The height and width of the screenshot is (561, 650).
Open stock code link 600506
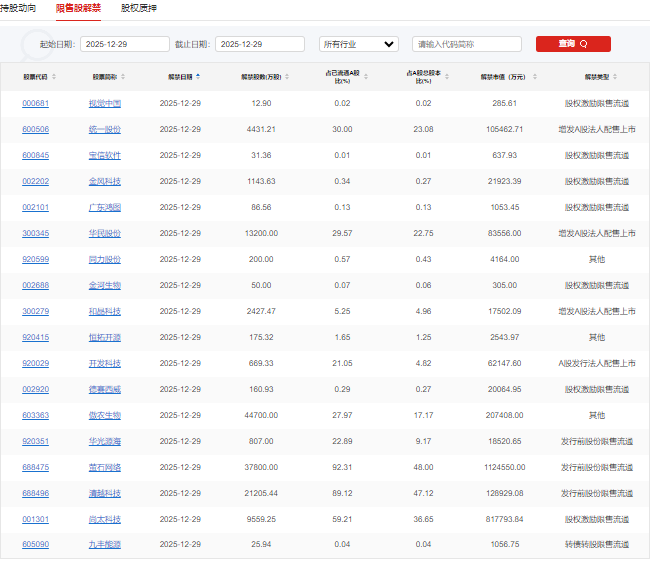coord(35,129)
